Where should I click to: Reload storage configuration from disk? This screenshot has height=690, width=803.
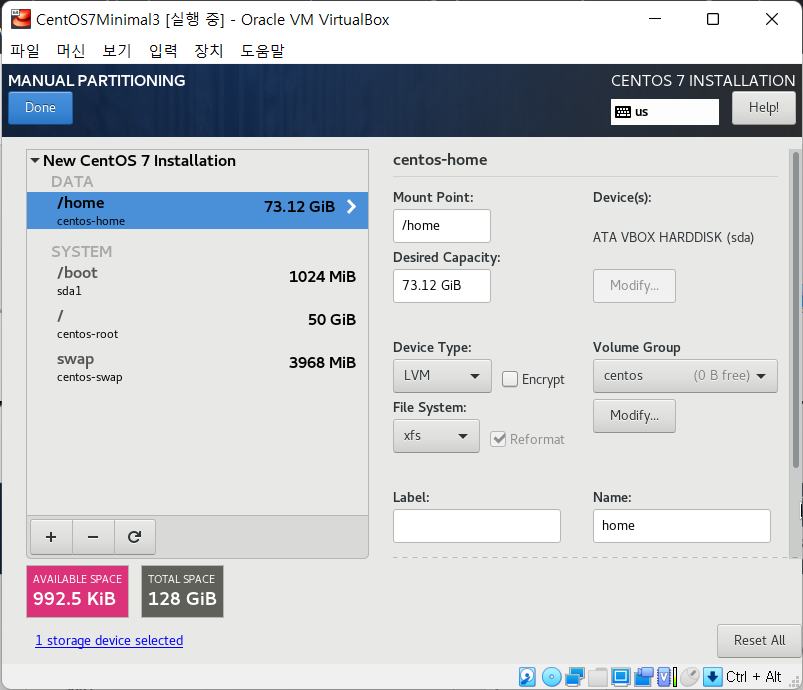[135, 537]
